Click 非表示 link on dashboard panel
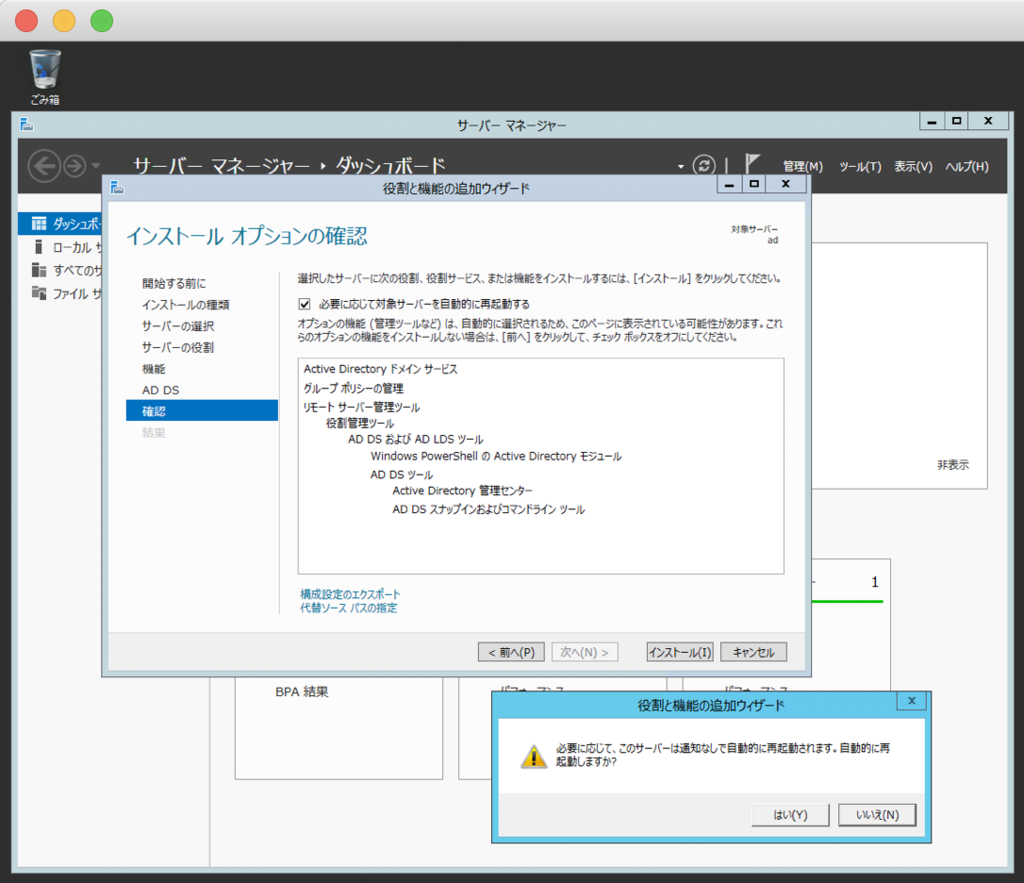The image size is (1024, 883). [953, 465]
